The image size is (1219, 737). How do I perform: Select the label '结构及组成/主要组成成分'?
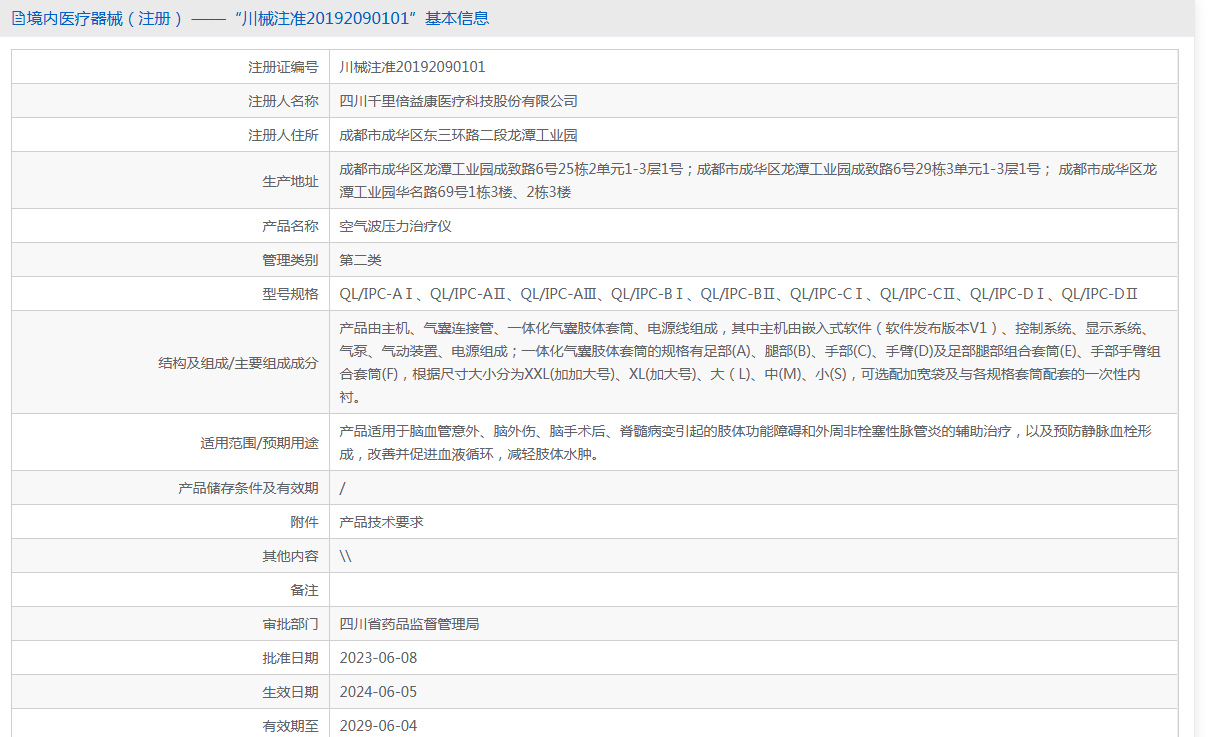(238, 363)
